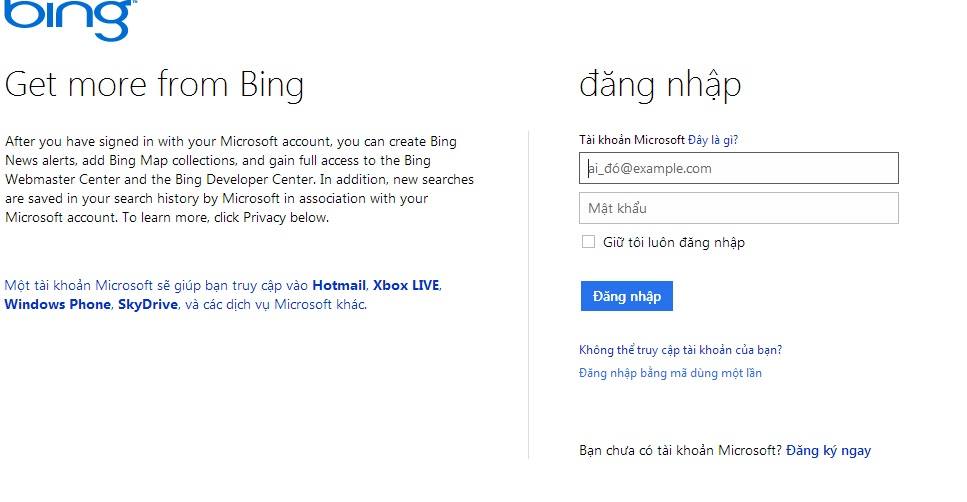Enable the Giữ tôi luôn đăng nhập checkbox
The image size is (967, 502).
588,242
